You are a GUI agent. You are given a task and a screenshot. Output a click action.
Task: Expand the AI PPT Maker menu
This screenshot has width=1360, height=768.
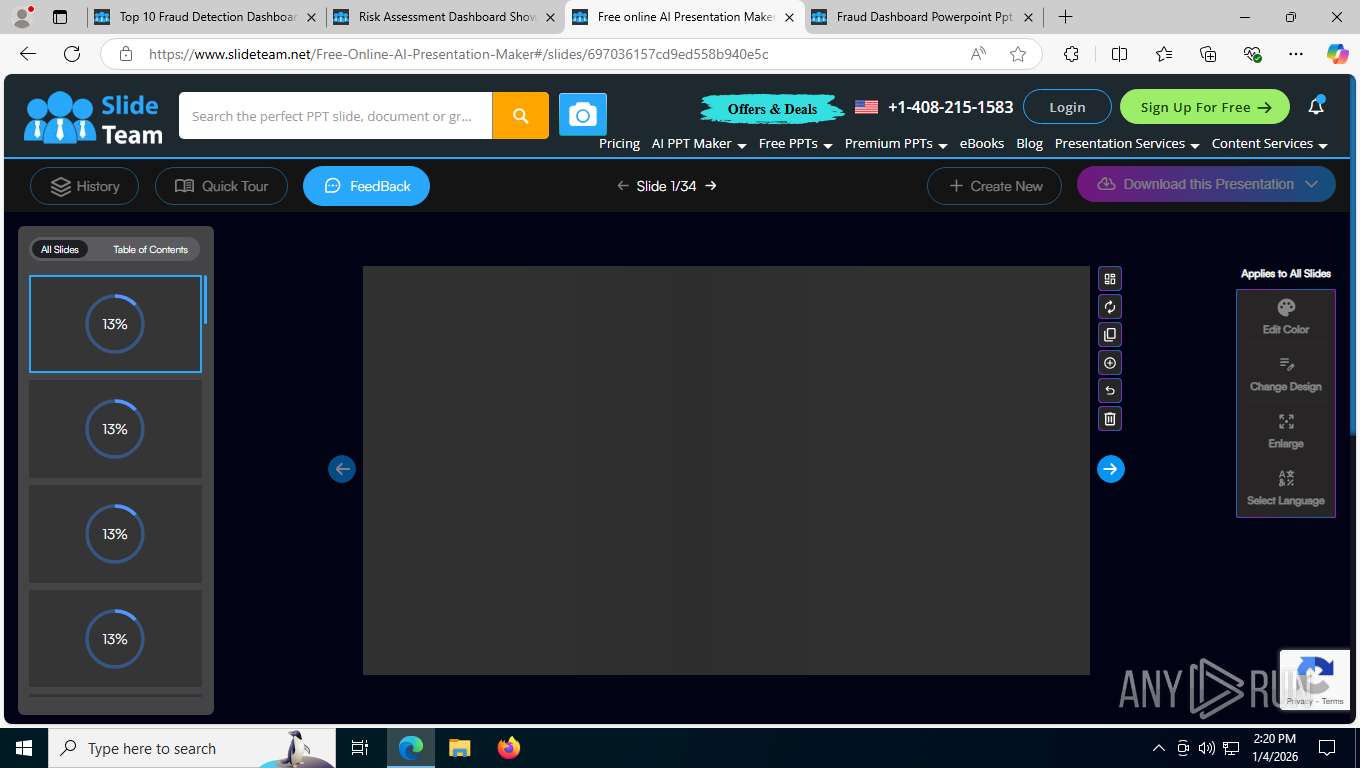tap(699, 144)
